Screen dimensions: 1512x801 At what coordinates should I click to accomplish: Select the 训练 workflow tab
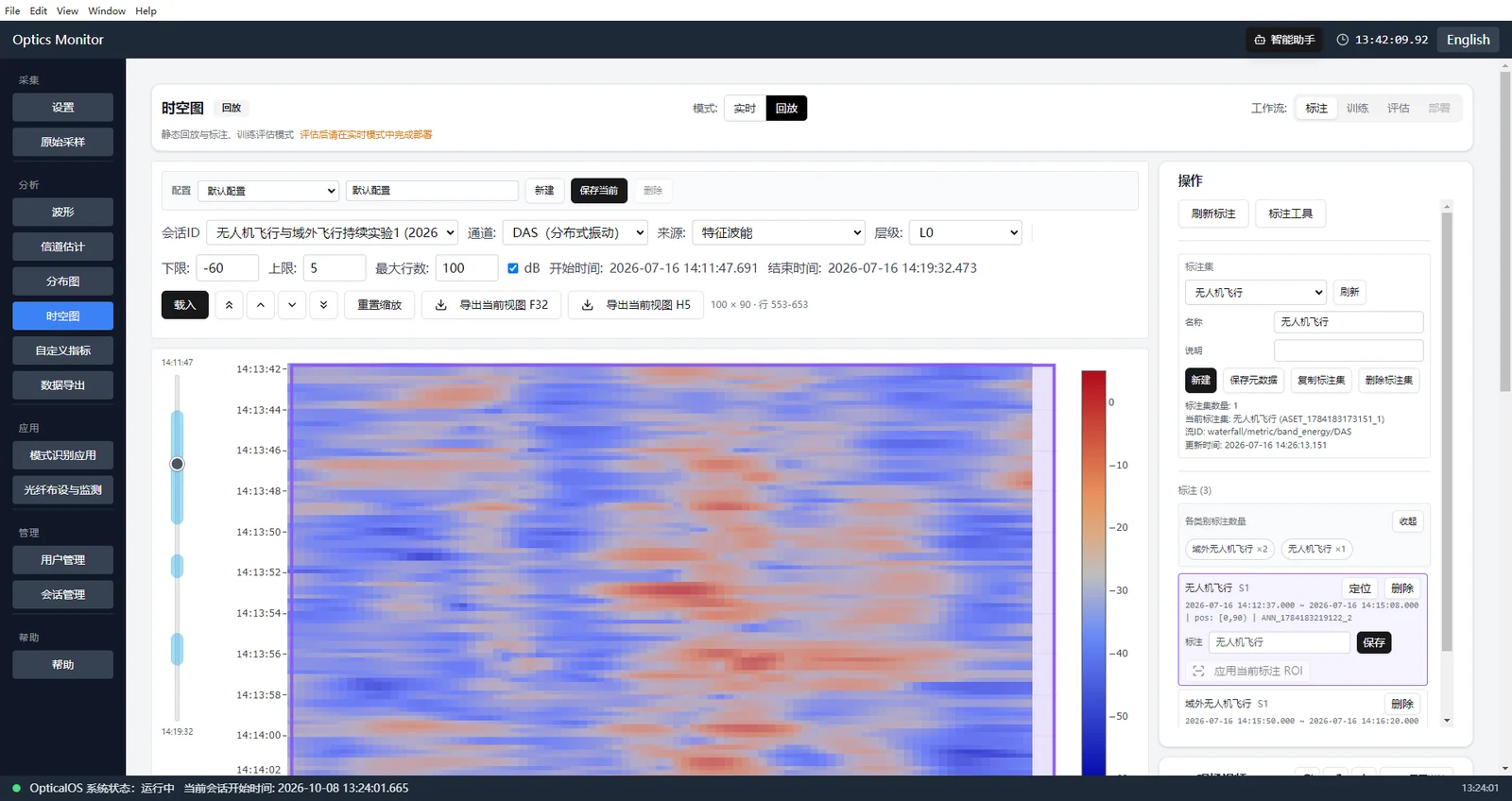point(1357,109)
